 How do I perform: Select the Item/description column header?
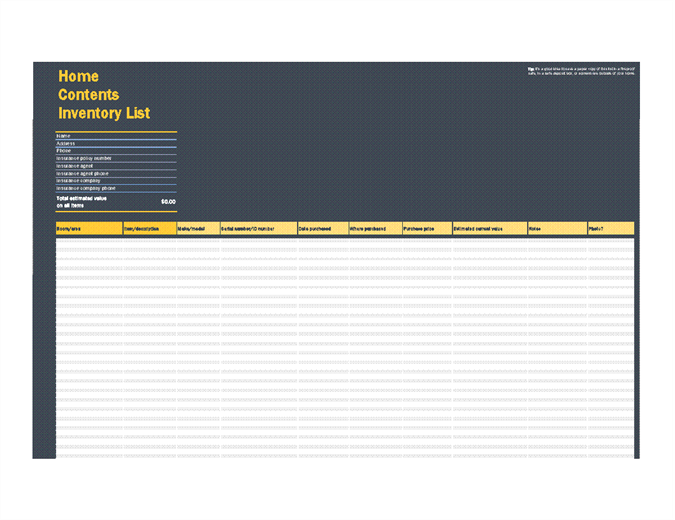click(149, 229)
